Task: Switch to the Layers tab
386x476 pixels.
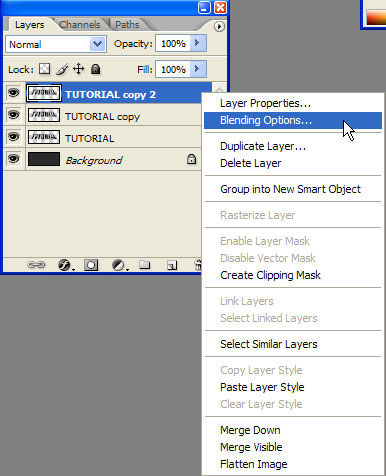Action: pyautogui.click(x=29, y=25)
